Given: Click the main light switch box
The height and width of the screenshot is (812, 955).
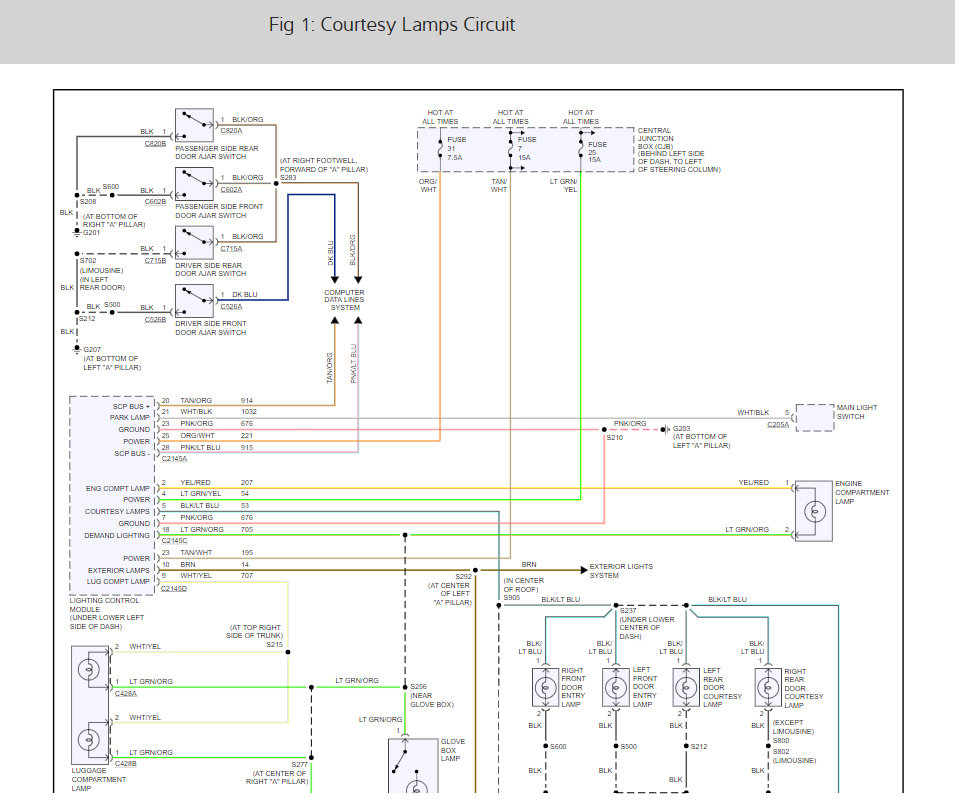Looking at the screenshot, I should pos(815,418).
